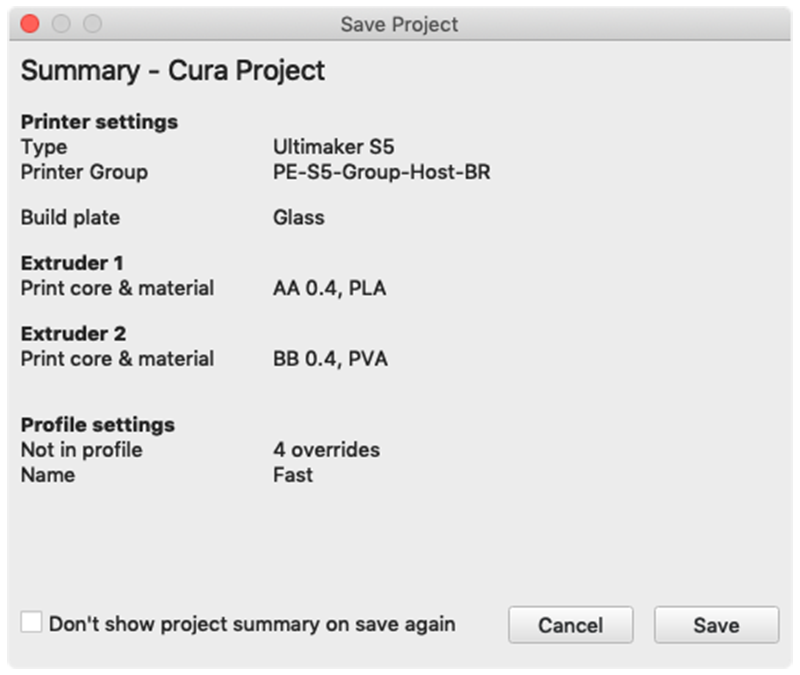Click the Save Project title bar text
Screen dimensions: 800x675
click(399, 24)
